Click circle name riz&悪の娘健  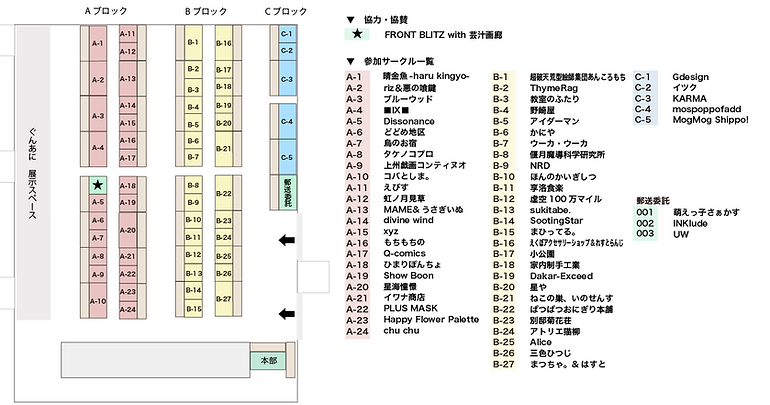pos(410,88)
